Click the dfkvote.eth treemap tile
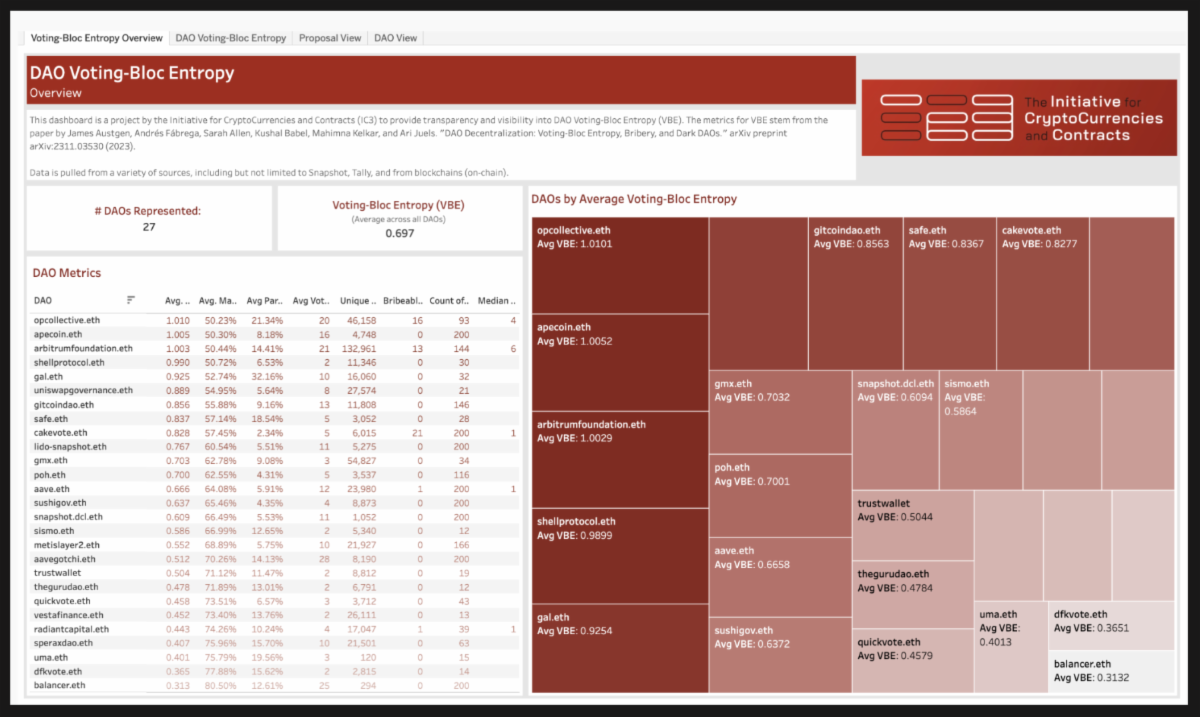Image resolution: width=1200 pixels, height=717 pixels. (x=1111, y=626)
